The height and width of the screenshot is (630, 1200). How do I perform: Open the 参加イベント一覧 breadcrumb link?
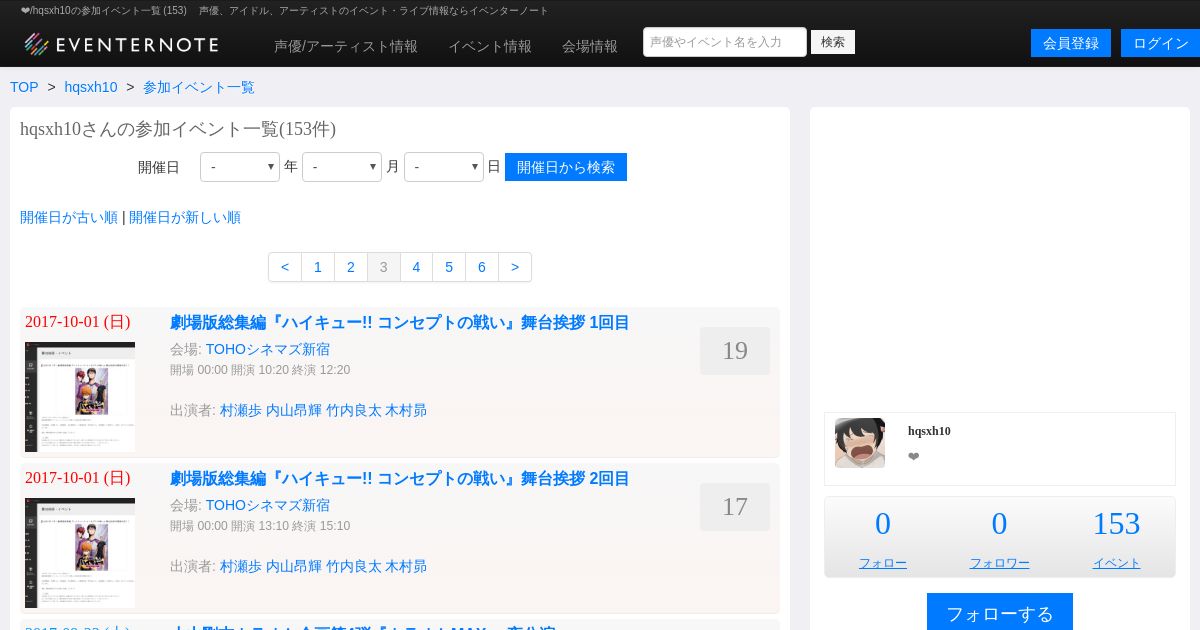[x=199, y=87]
